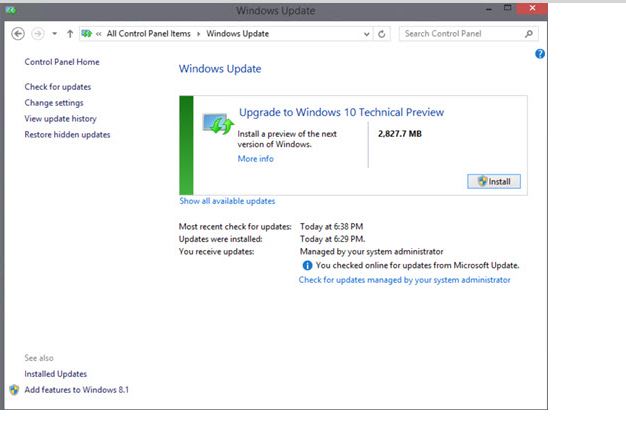Click the Windows Update title bar icon
Screen dimensions: 626x421
tap(10, 11)
